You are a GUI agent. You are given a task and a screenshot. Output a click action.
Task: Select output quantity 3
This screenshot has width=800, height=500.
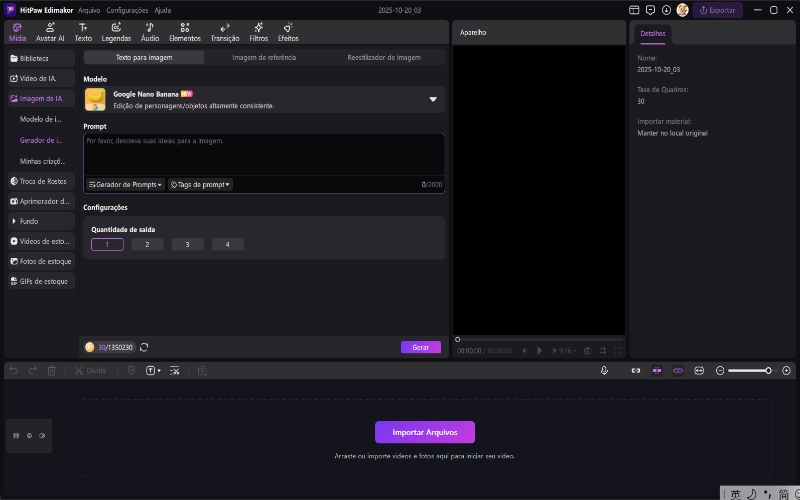(x=187, y=244)
